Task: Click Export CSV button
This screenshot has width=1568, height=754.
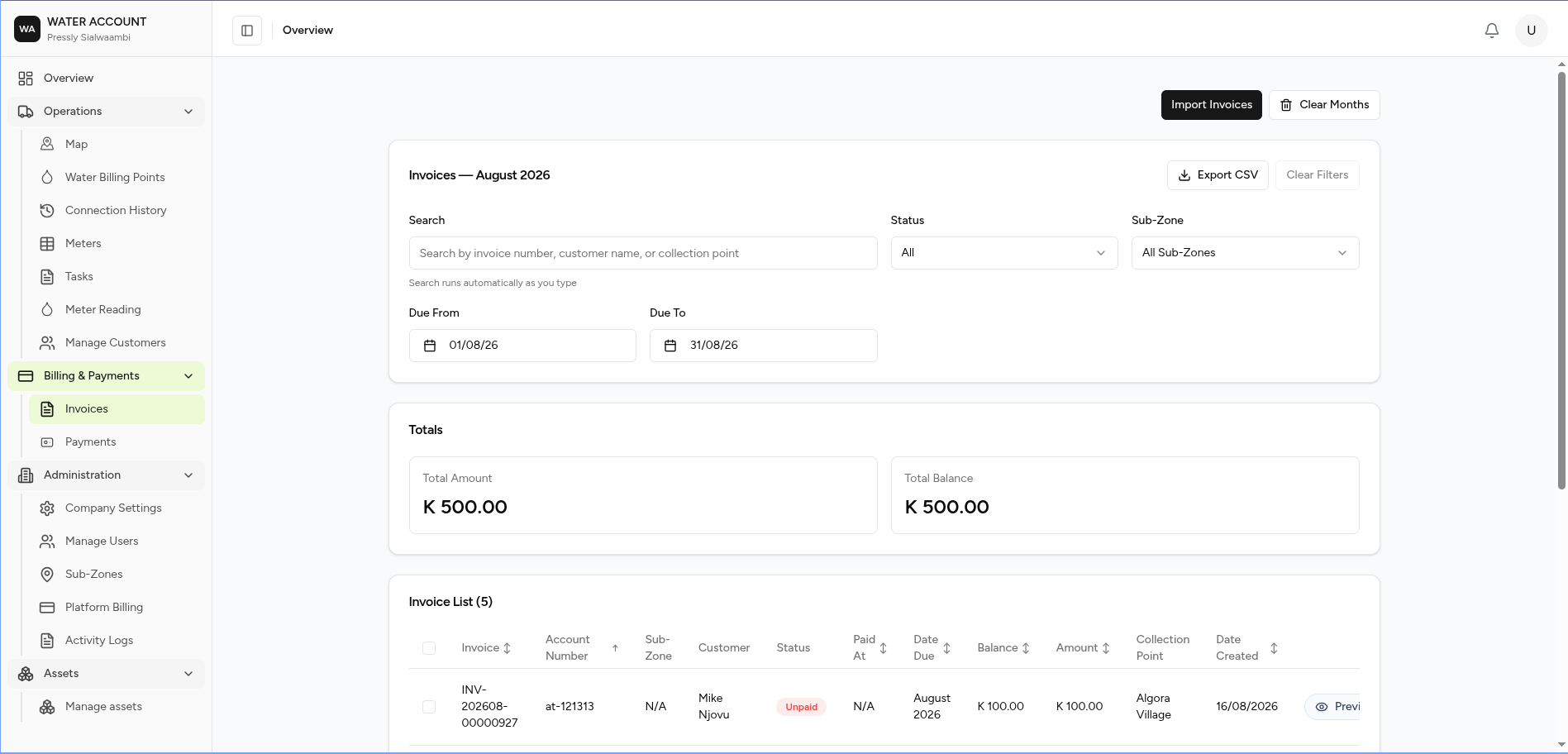Action: (x=1218, y=175)
